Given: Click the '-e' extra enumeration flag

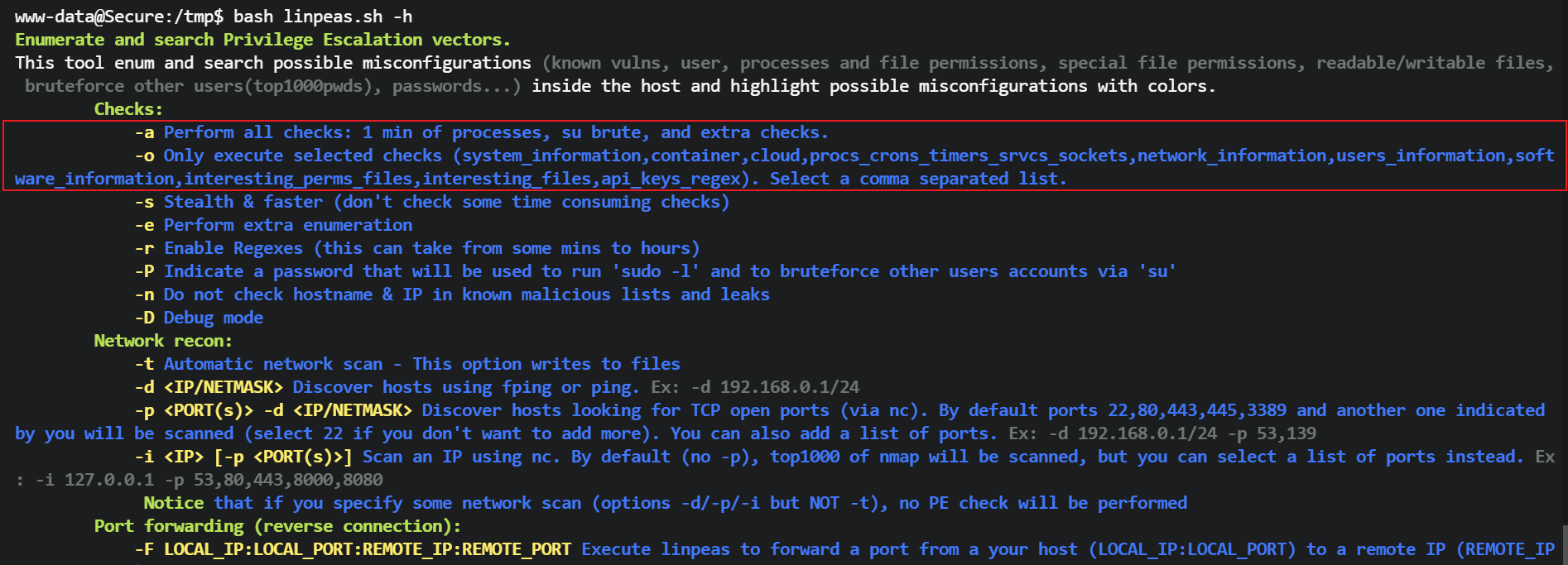Looking at the screenshot, I should point(144,225).
